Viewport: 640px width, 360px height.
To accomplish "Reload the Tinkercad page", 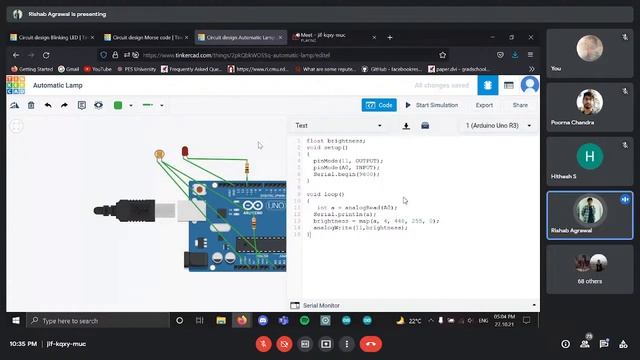I will tap(46, 55).
